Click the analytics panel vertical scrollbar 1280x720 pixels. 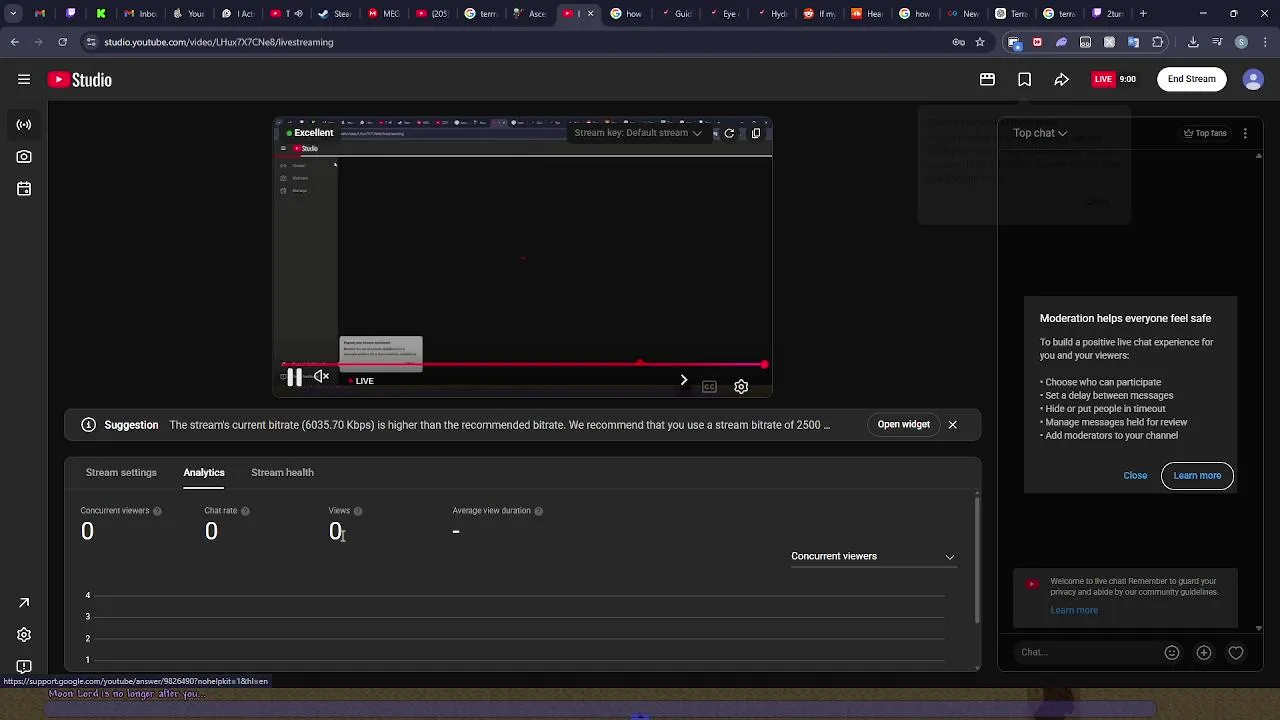coord(977,558)
